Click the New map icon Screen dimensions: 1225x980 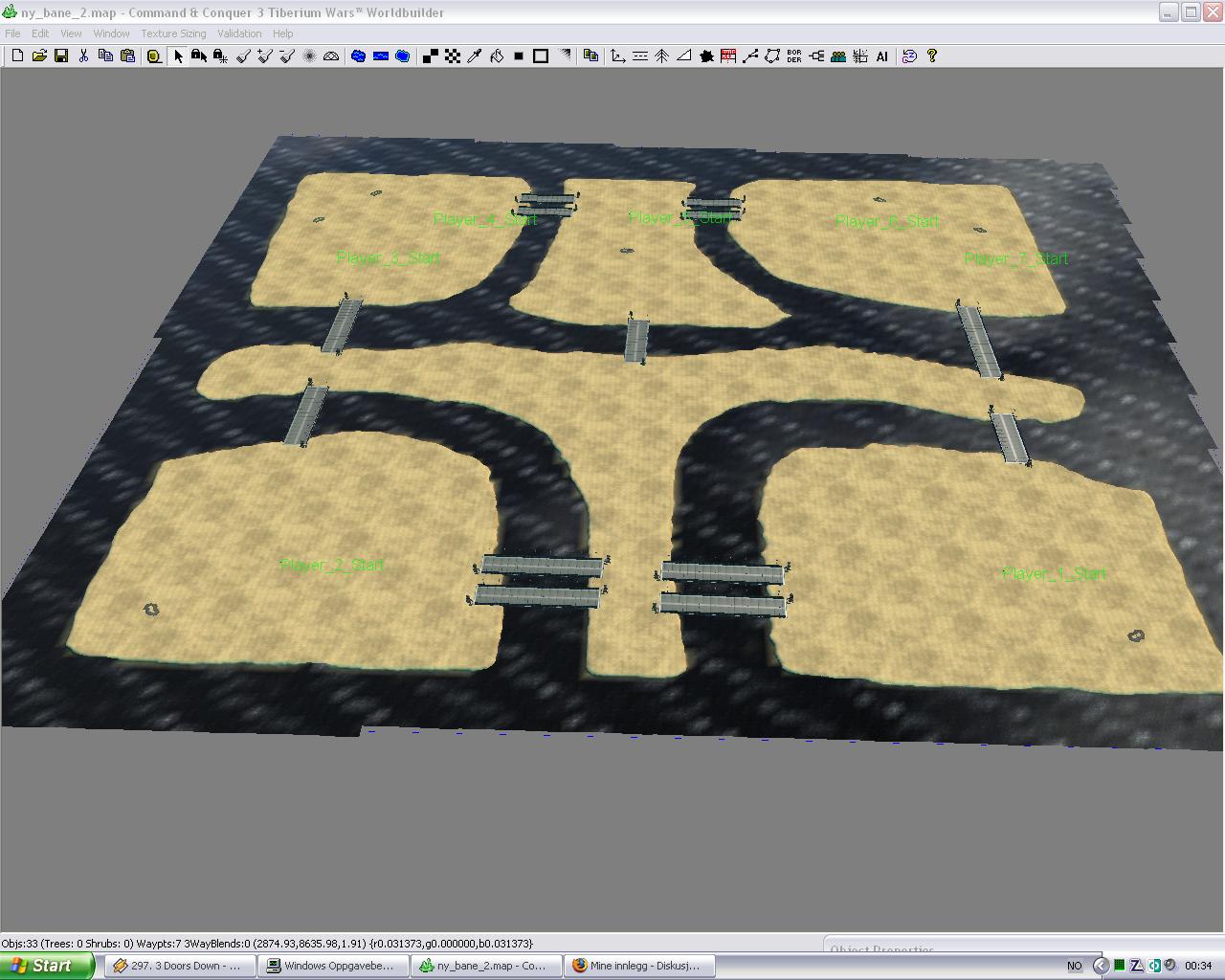16,56
